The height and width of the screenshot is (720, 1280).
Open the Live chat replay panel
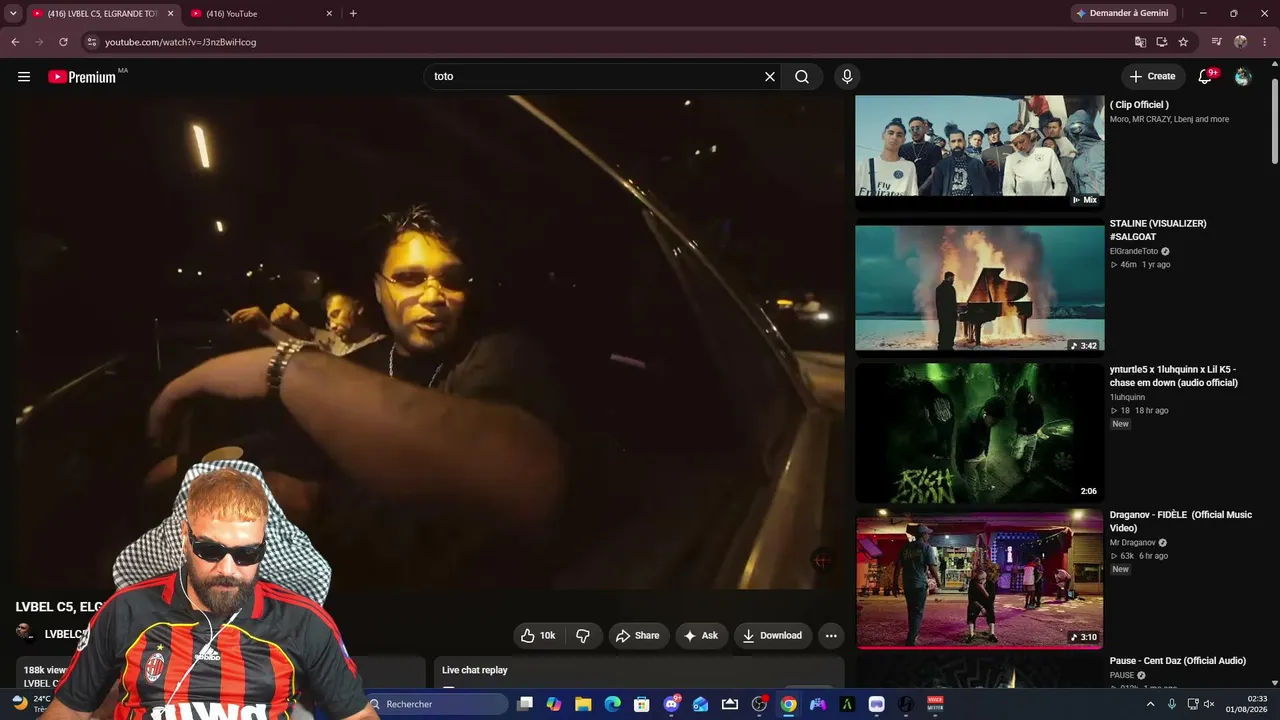click(639, 672)
